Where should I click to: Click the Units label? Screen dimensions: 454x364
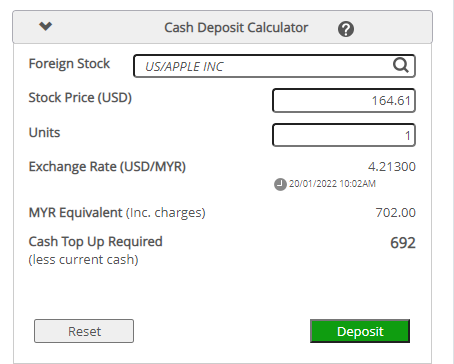coord(44,133)
